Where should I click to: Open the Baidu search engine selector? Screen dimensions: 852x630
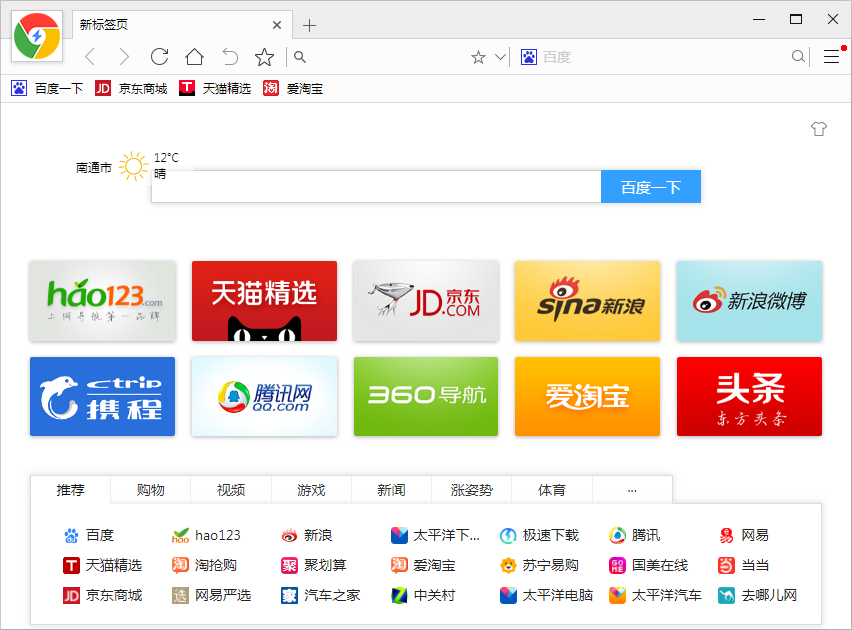click(529, 57)
